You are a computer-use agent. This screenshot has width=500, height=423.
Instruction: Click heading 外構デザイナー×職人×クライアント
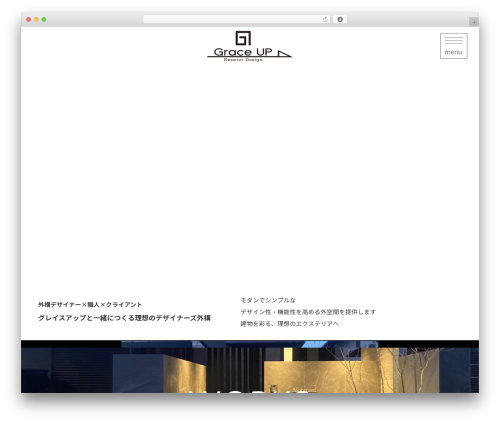click(90, 304)
